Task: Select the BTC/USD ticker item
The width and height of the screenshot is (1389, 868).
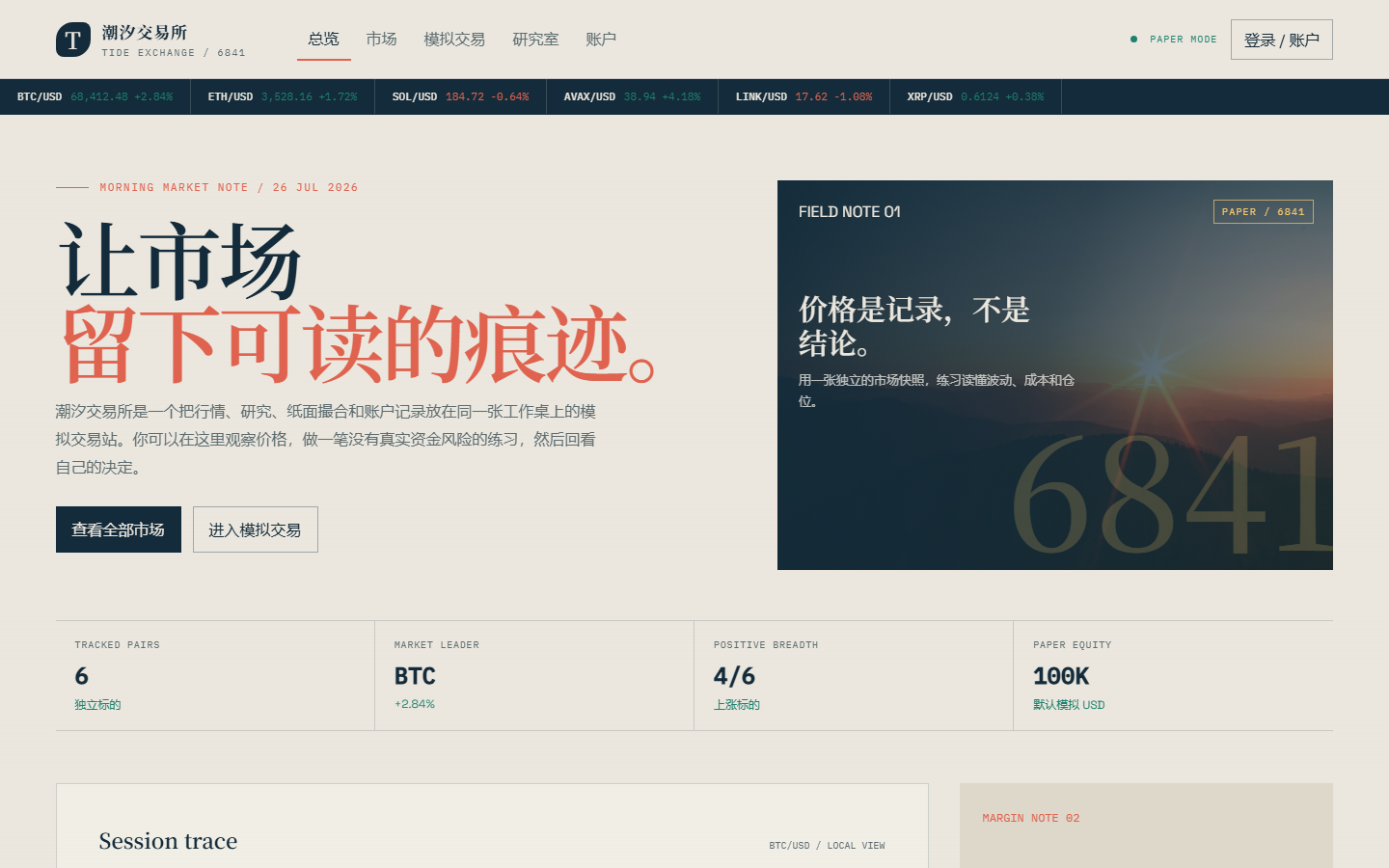Action: click(95, 96)
